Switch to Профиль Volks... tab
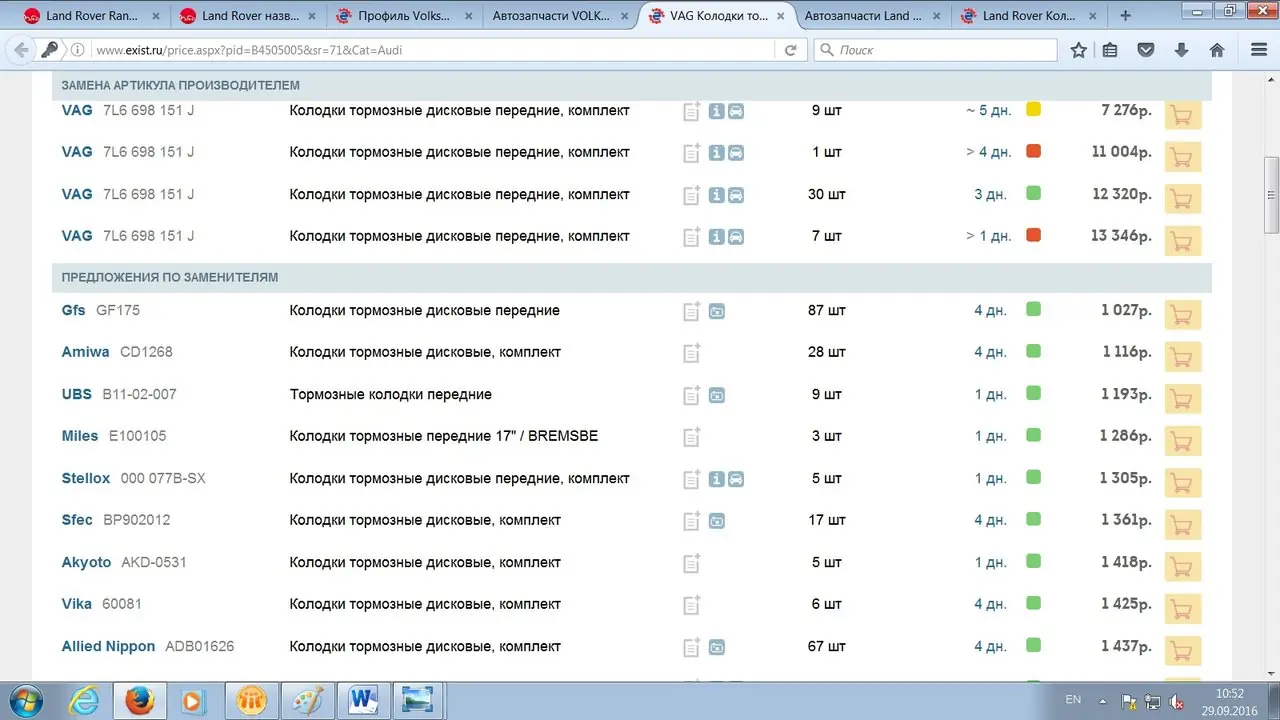This screenshot has width=1280, height=720. point(403,16)
